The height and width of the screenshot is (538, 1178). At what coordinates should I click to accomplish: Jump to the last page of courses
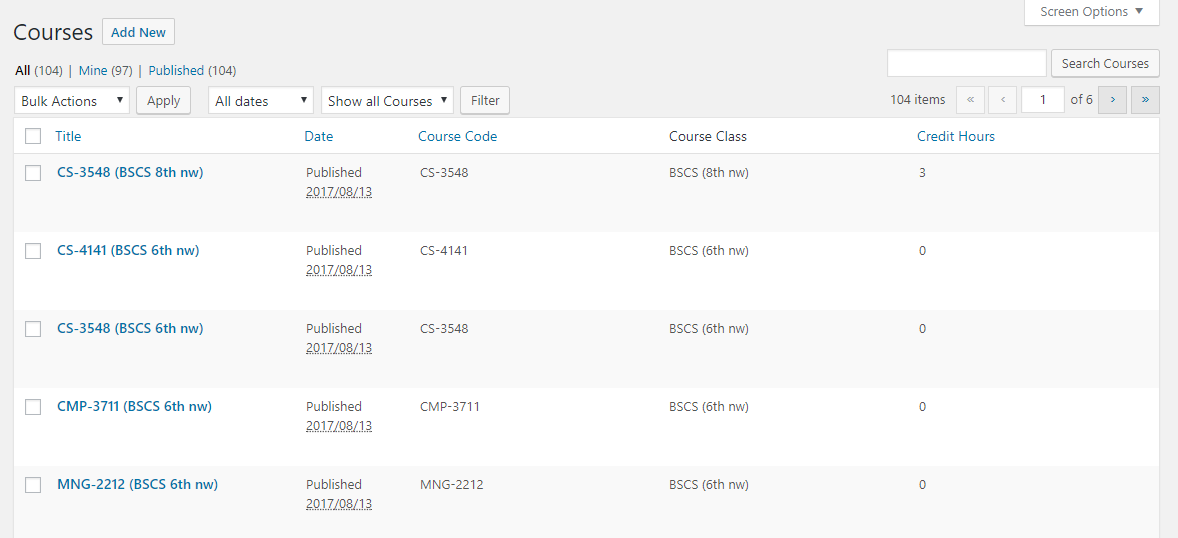click(1145, 100)
